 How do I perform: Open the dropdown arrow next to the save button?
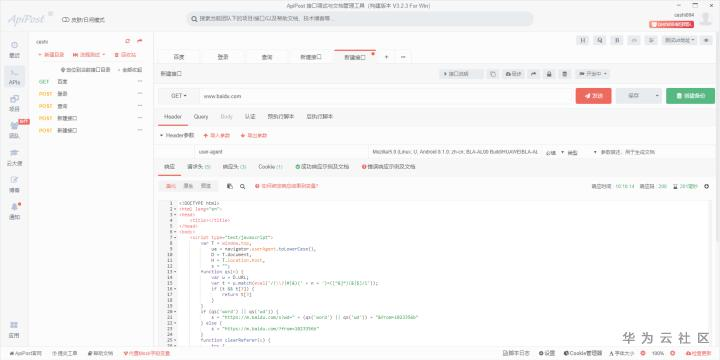657,96
